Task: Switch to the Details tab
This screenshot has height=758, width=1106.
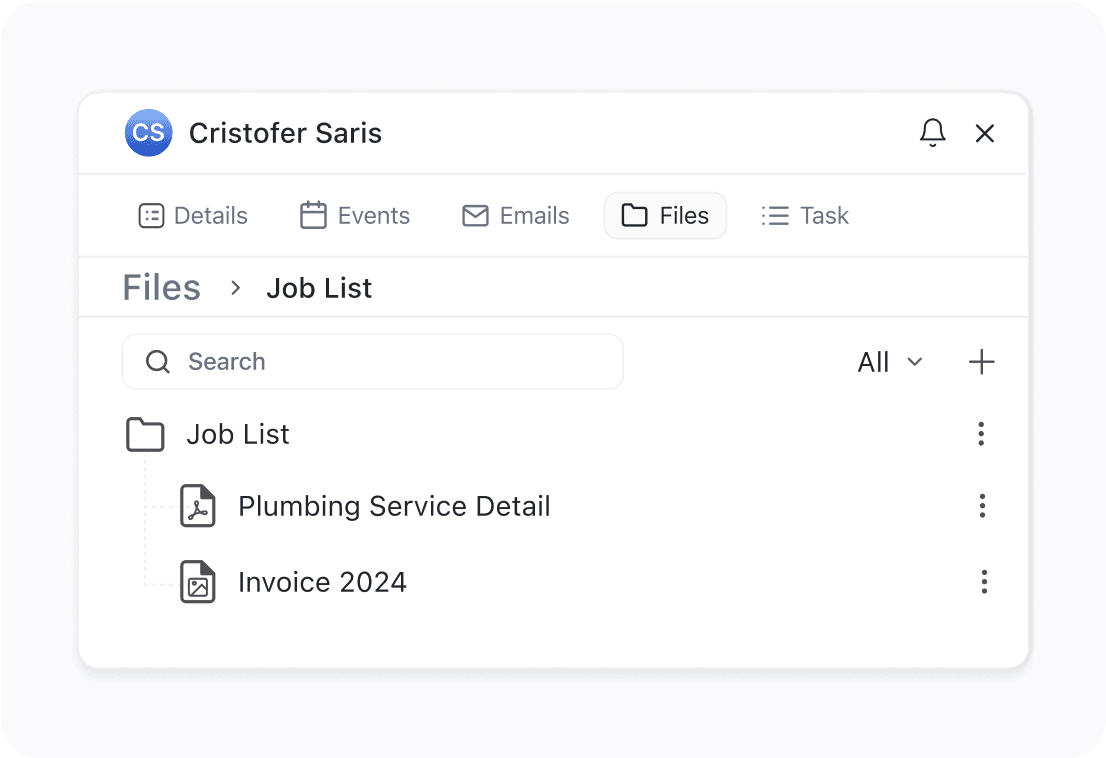Action: click(x=192, y=215)
